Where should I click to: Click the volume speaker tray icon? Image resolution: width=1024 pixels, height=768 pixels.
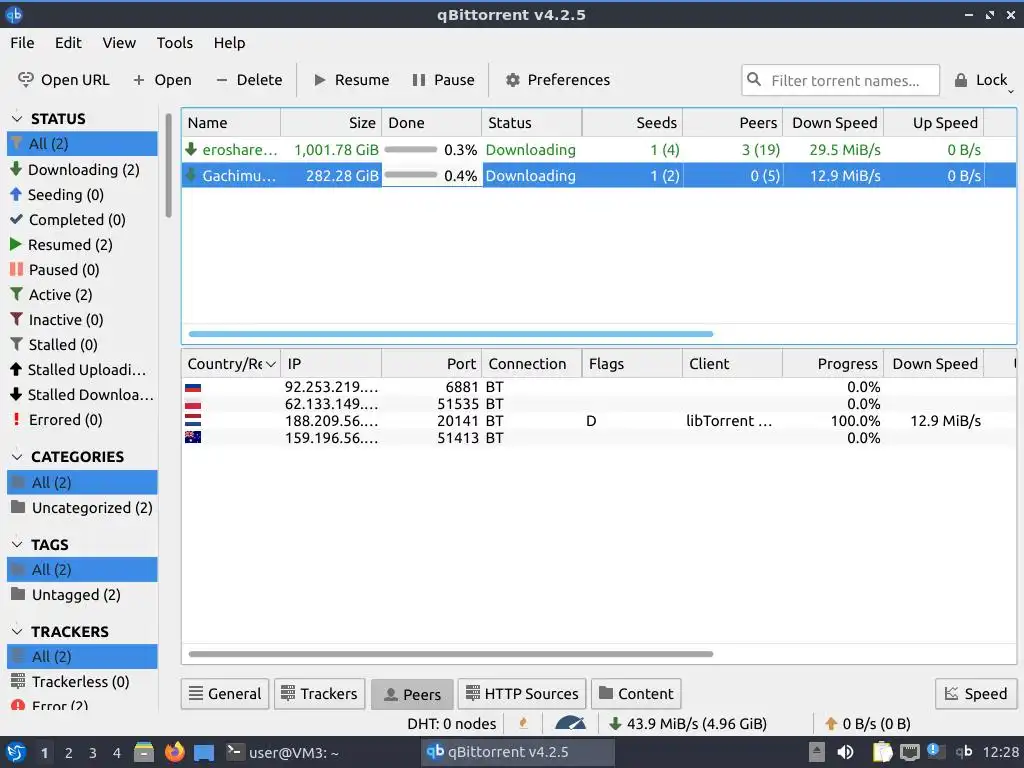[x=845, y=752]
